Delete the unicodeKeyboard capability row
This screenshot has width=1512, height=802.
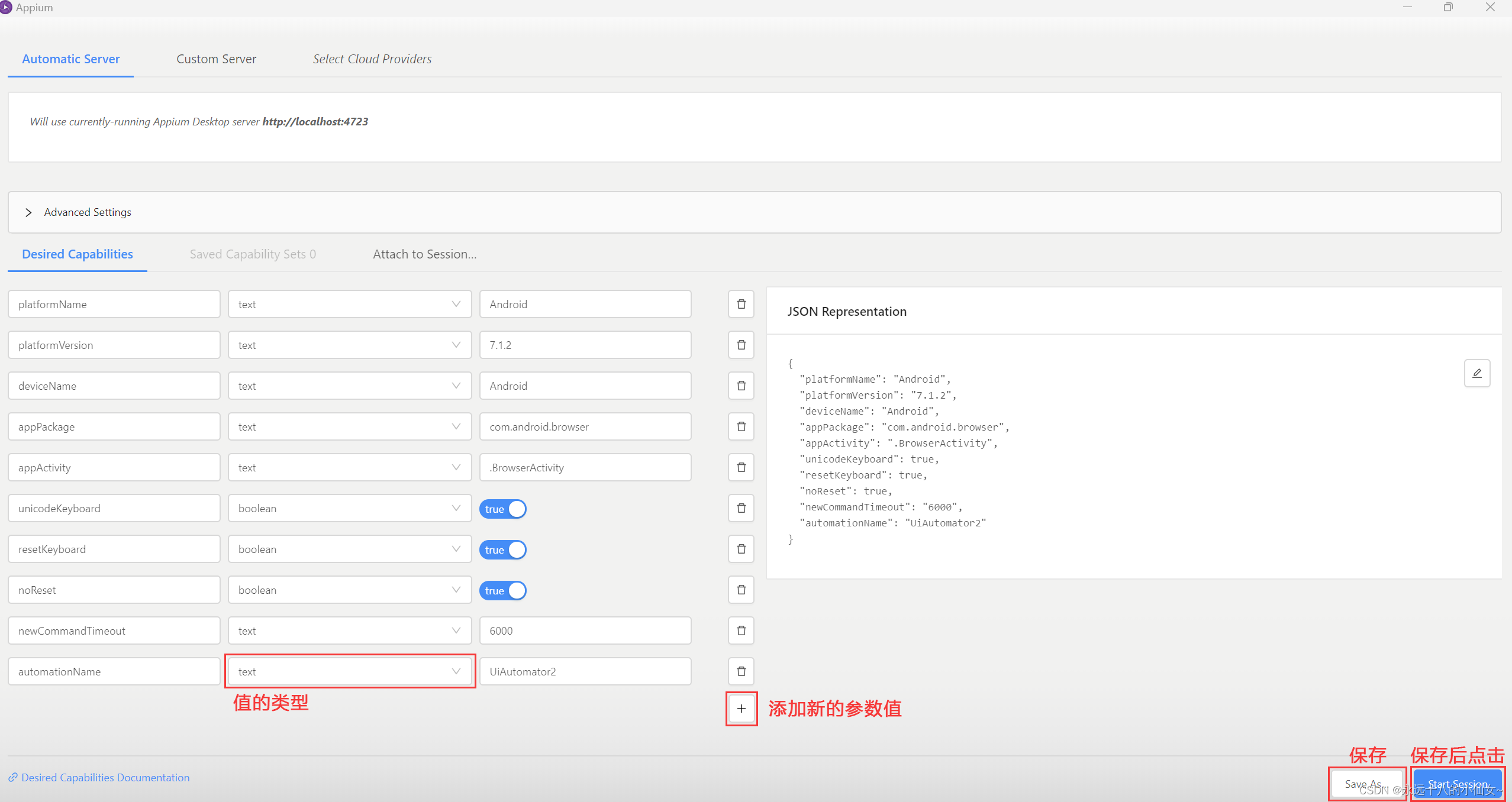point(741,508)
